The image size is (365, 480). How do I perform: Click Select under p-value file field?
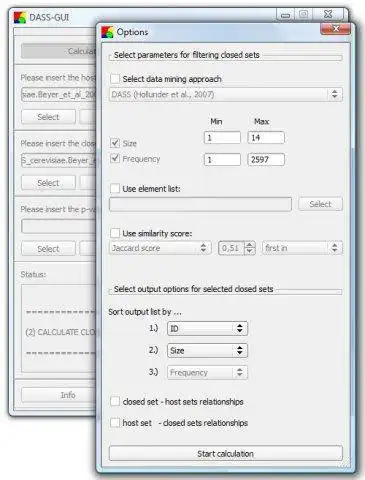(48, 249)
